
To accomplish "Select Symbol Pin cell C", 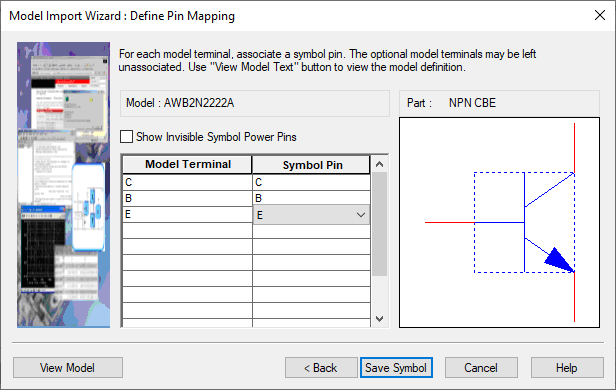I will 311,183.
